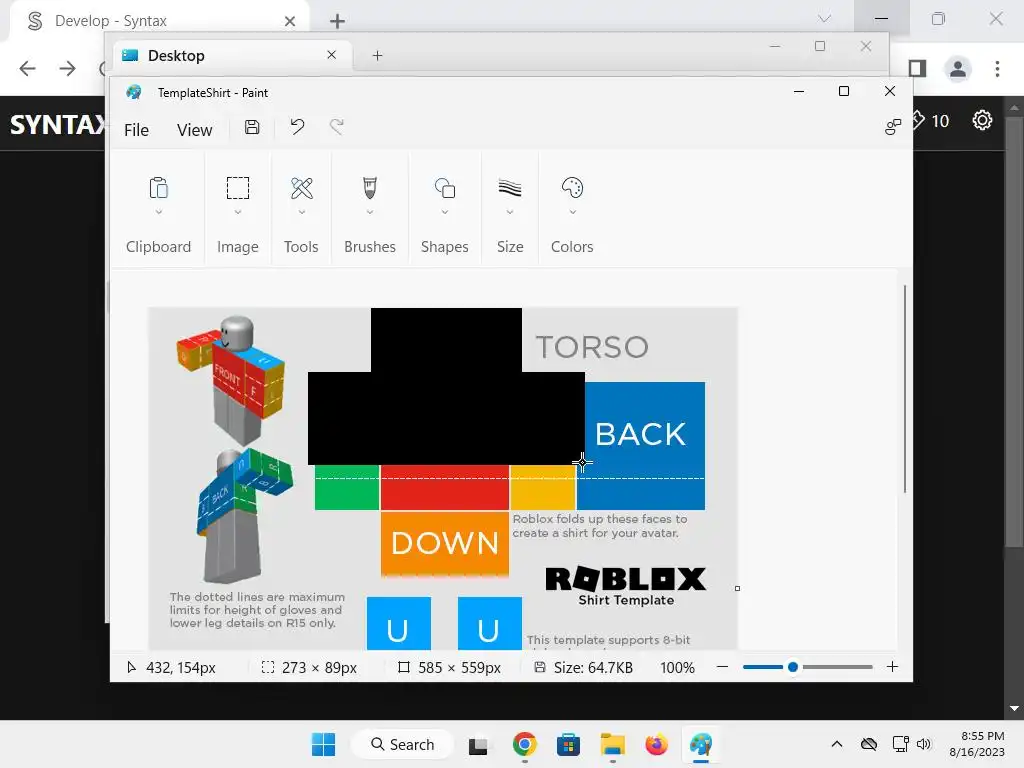Click the Chrome tab search dropdown arrow
Viewport: 1024px width, 768px height.
(824, 18)
